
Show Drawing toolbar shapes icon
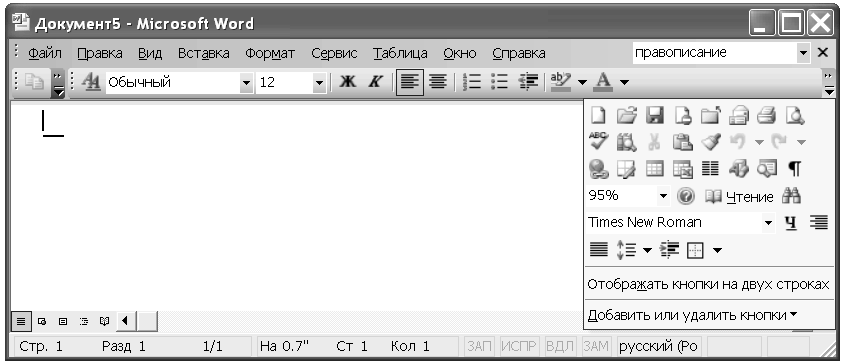pyautogui.click(x=738, y=169)
